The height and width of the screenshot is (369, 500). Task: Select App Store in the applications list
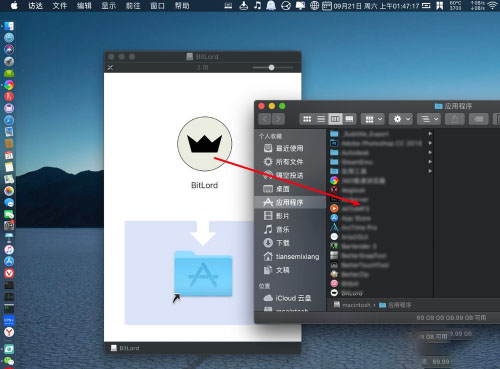tap(380, 218)
